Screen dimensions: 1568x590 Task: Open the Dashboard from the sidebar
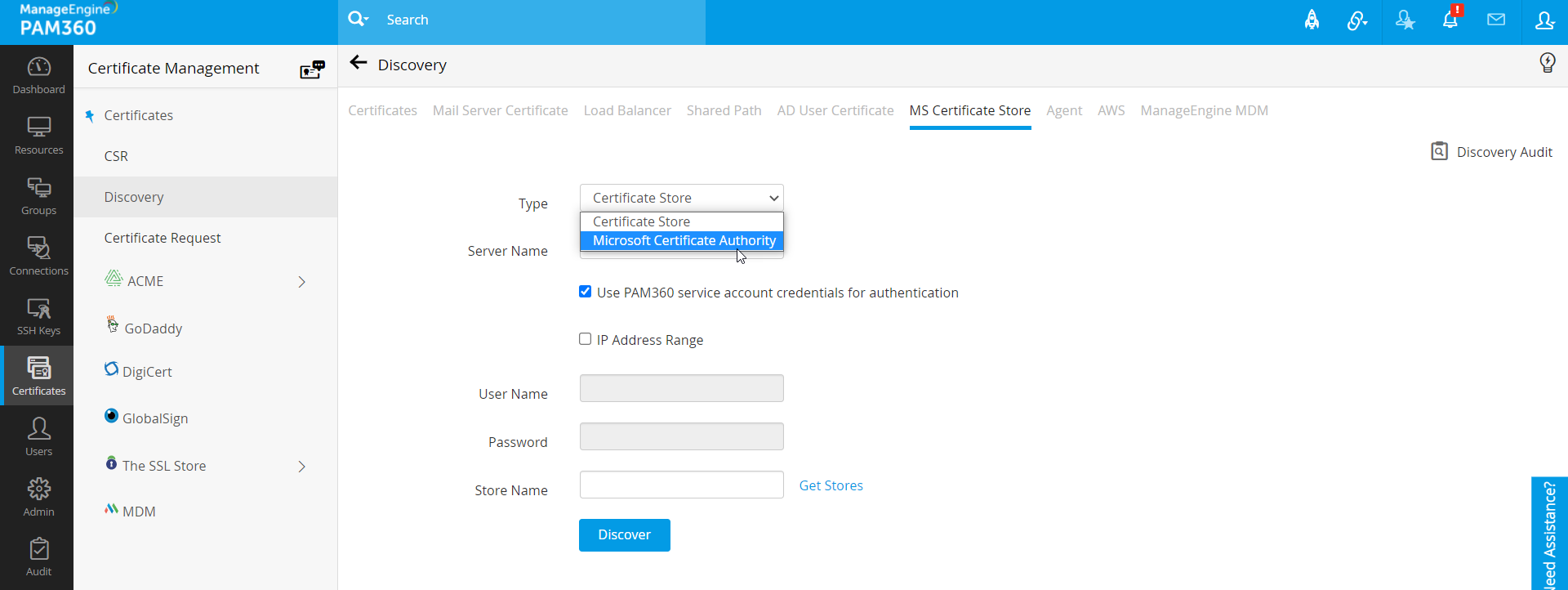point(38,75)
